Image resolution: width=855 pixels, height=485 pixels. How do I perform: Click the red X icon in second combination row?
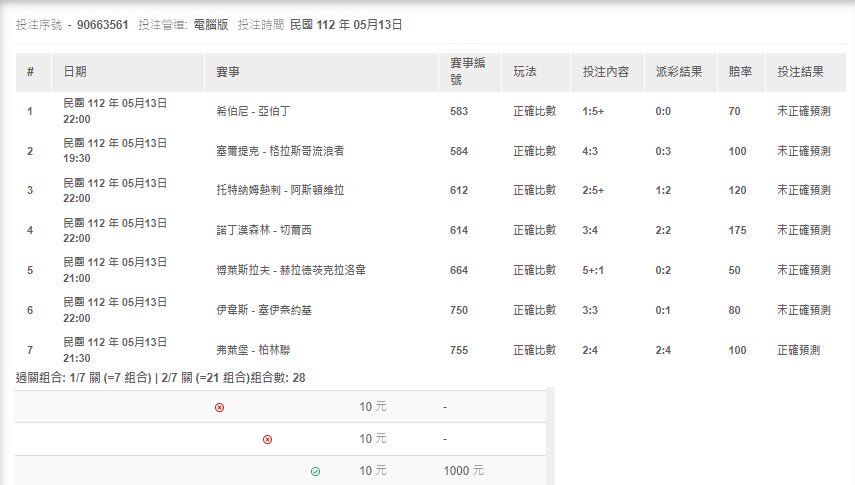tap(267, 439)
